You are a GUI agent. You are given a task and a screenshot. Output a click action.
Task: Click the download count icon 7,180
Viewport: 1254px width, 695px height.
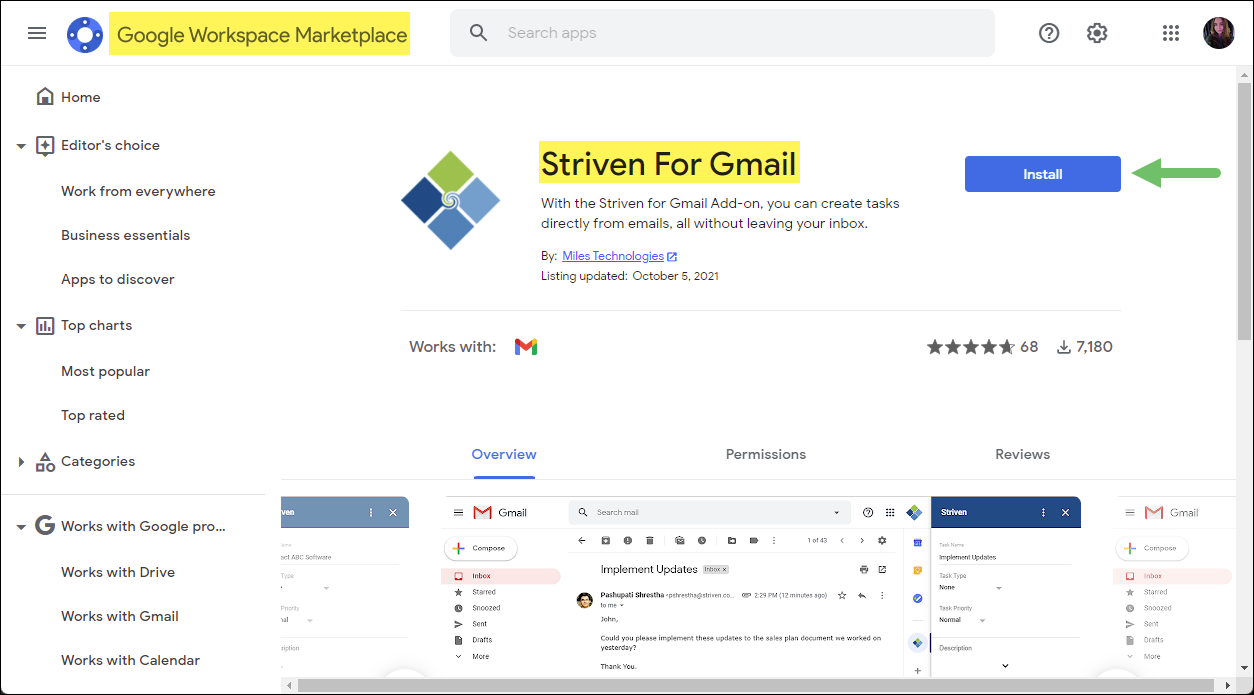[1065, 347]
